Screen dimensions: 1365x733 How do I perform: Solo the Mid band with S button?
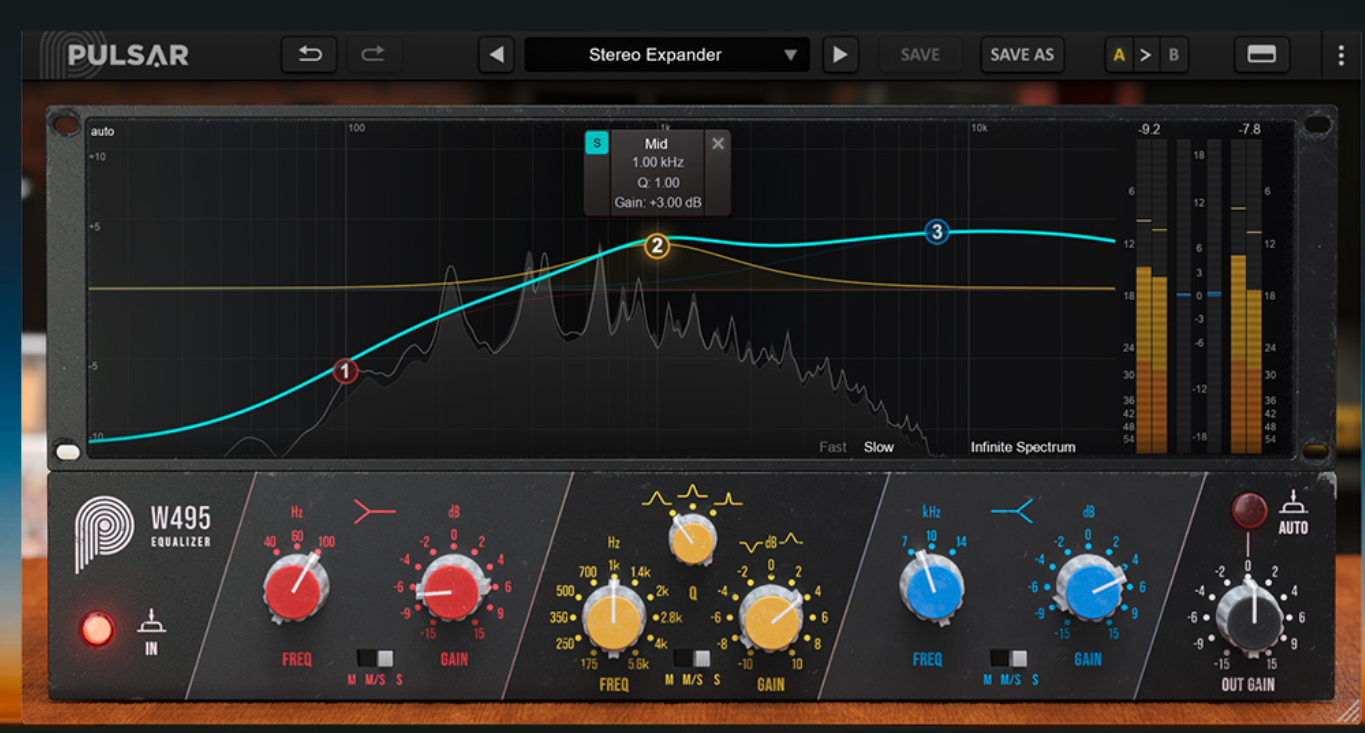point(597,143)
